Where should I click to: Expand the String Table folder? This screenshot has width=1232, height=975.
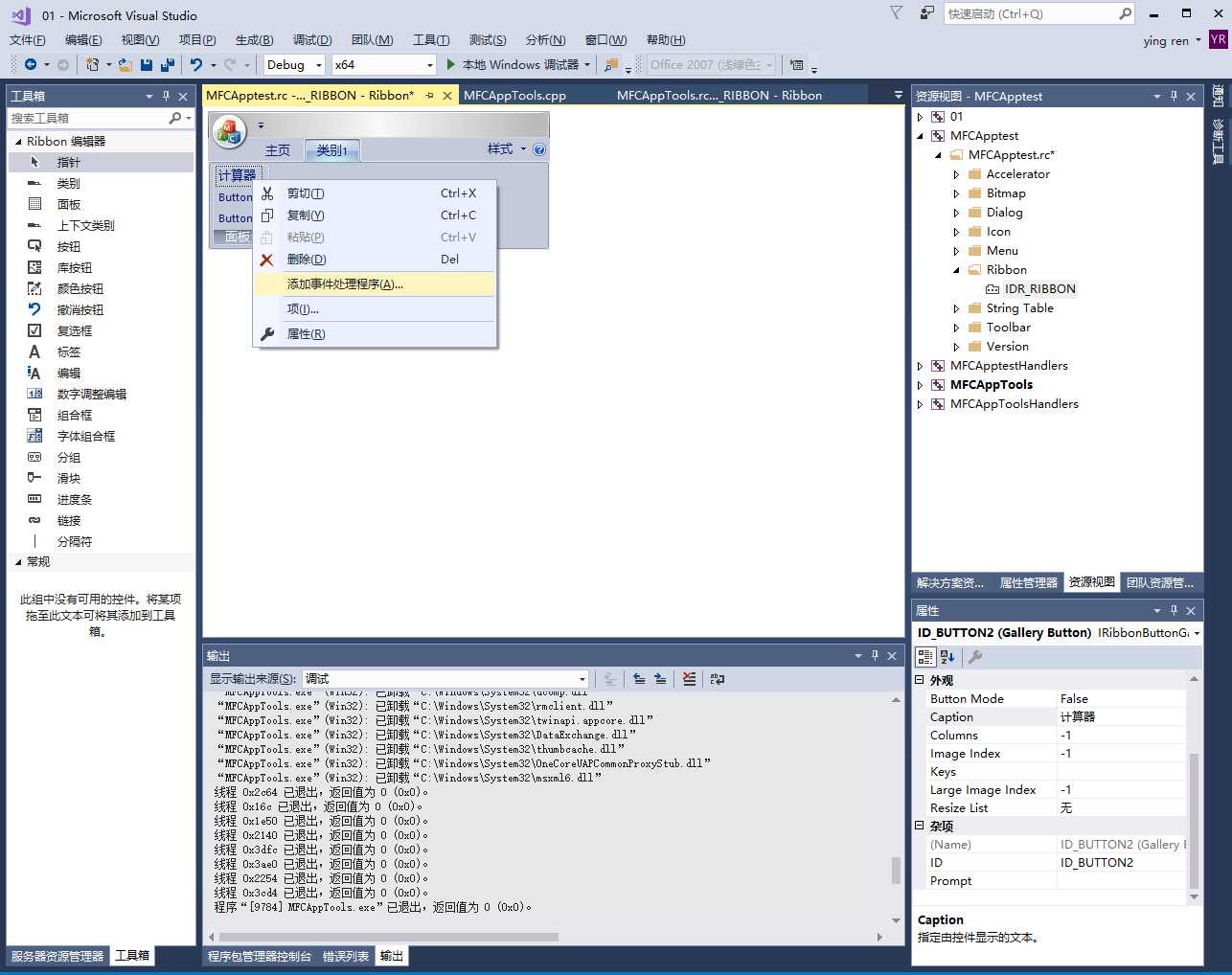pyautogui.click(x=956, y=308)
